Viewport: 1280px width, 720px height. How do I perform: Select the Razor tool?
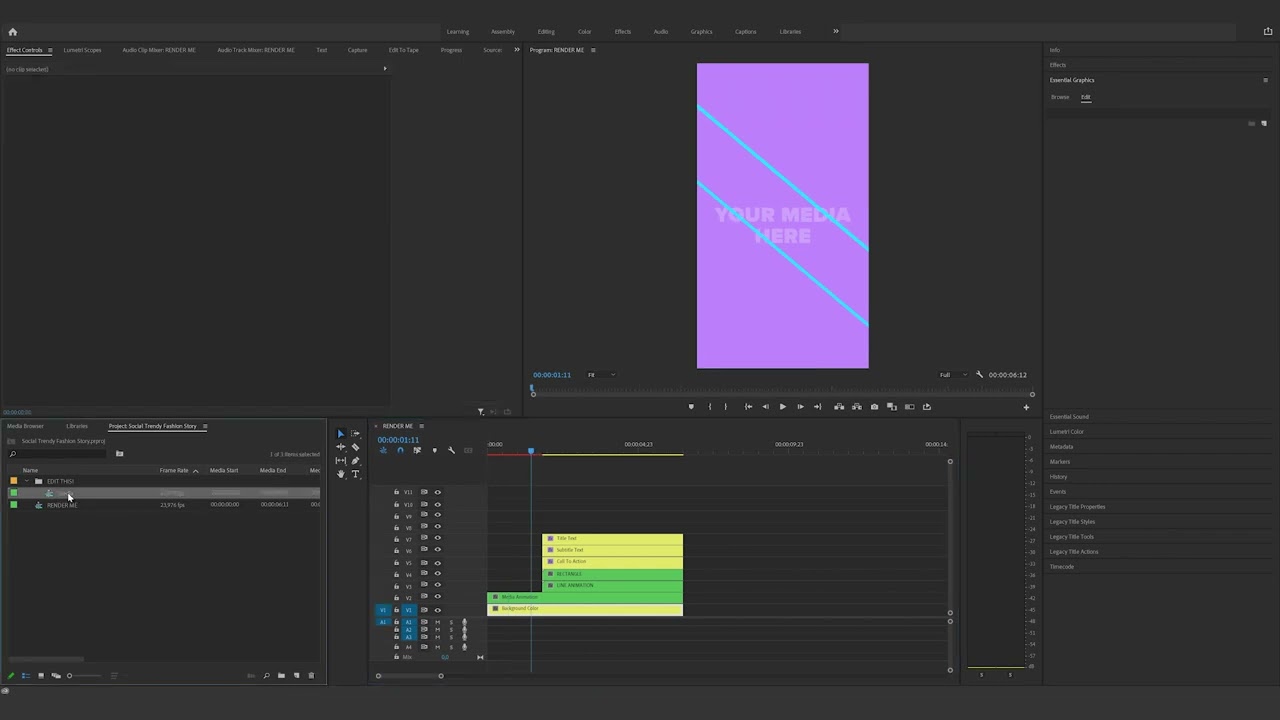355,447
